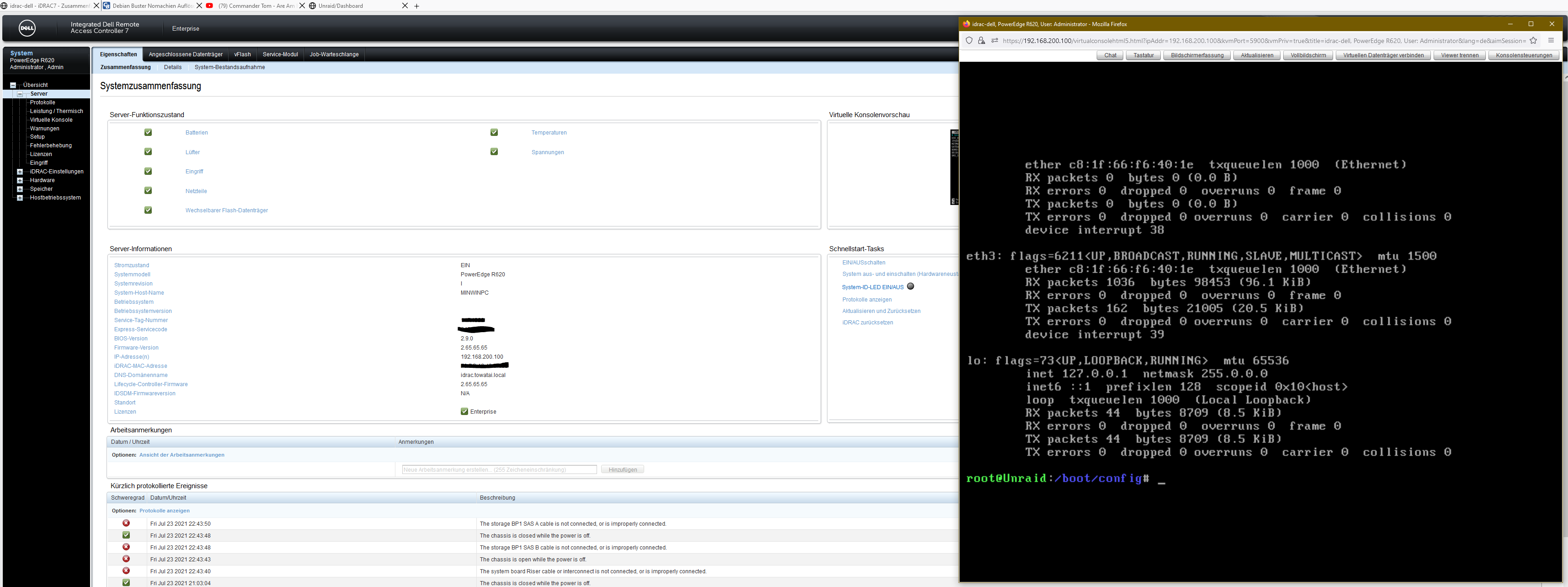Expand the iDRAC-Einstellungen tree node
The image size is (1568, 587).
20,172
